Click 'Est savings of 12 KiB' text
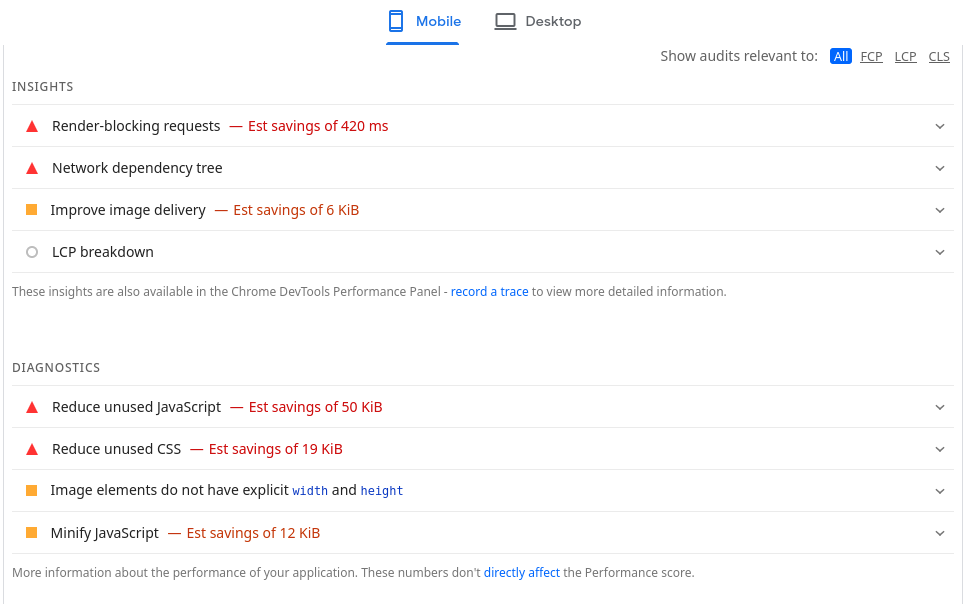Viewport: 975px width, 604px height. pyautogui.click(x=253, y=533)
